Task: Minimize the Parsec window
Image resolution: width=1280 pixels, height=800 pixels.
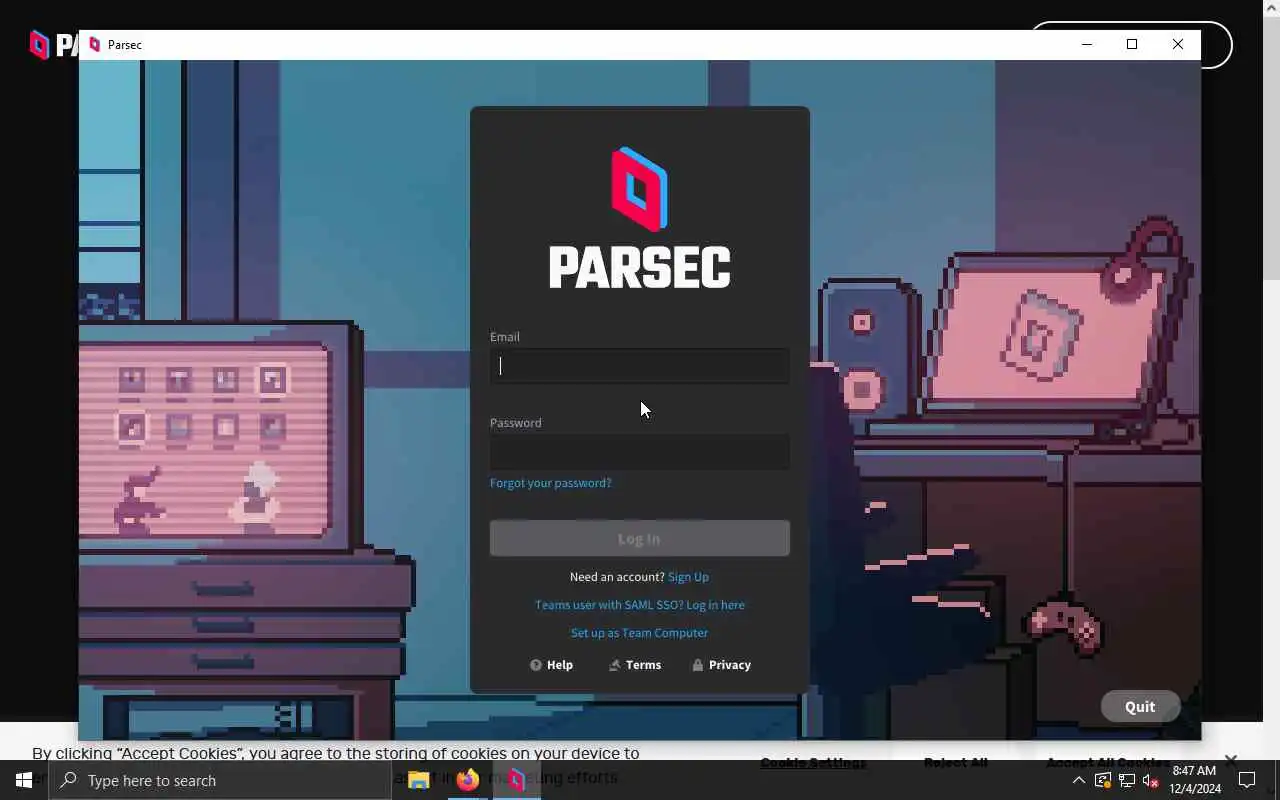Action: (x=1086, y=44)
